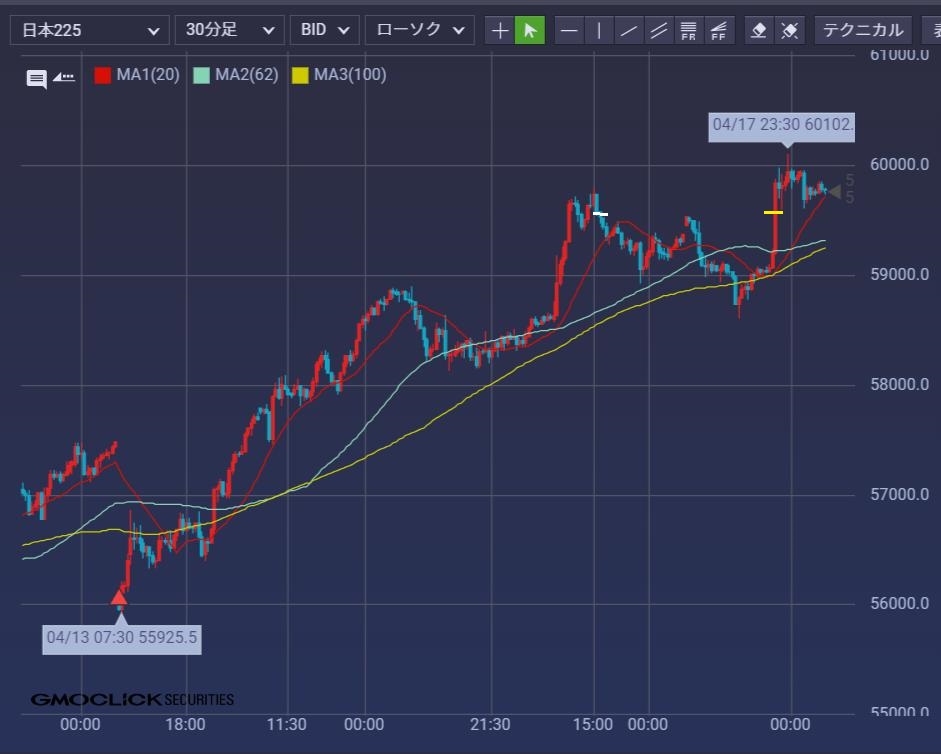Click the eraser tool to delete a drawing
941x754 pixels.
[x=759, y=30]
